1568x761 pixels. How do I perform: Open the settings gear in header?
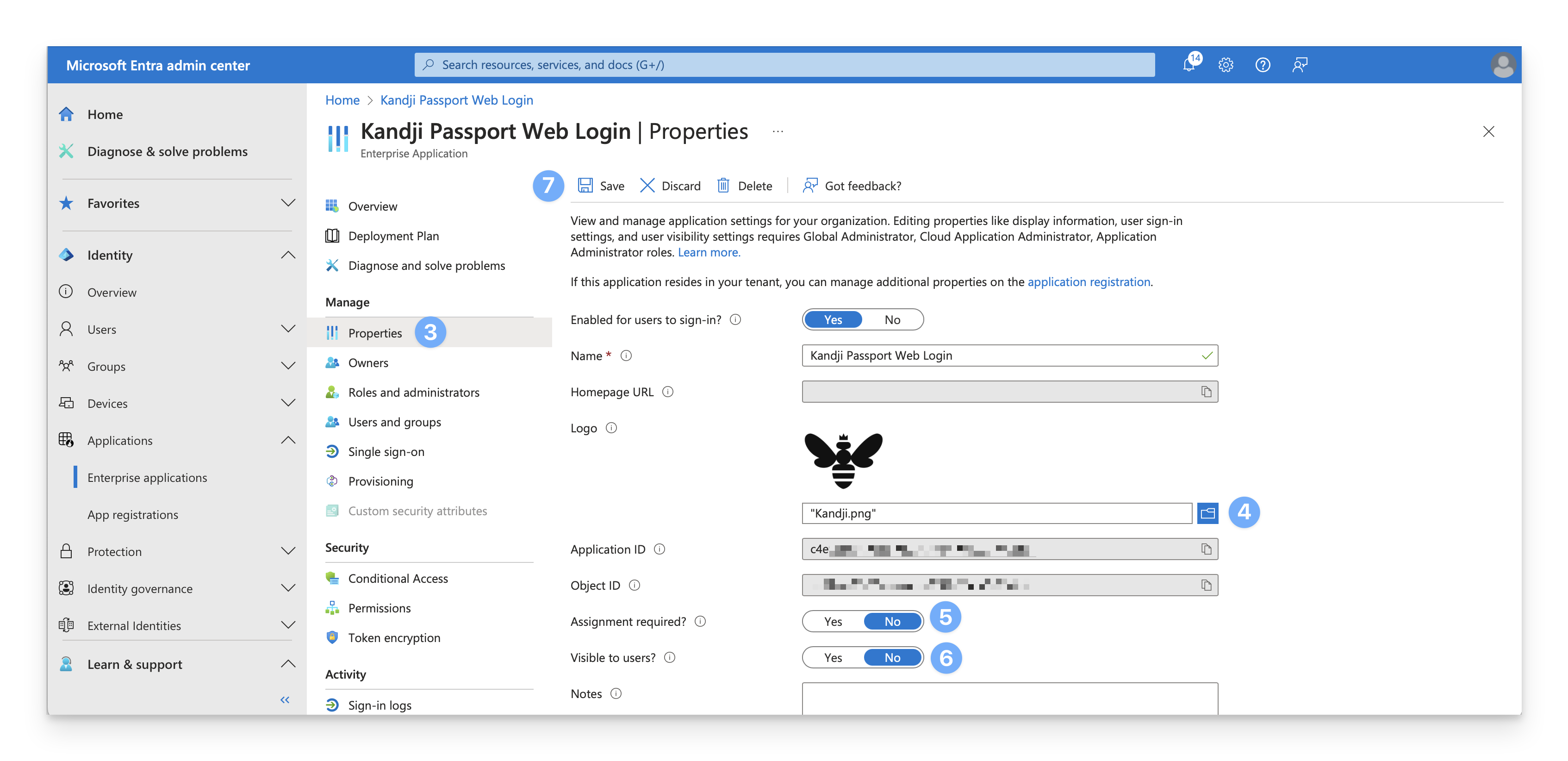pyautogui.click(x=1226, y=65)
